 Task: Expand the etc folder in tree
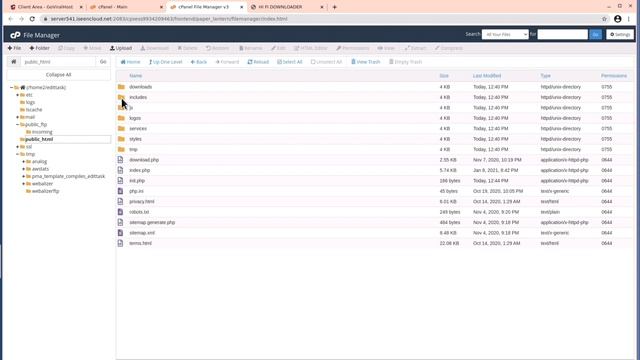[x=18, y=95]
